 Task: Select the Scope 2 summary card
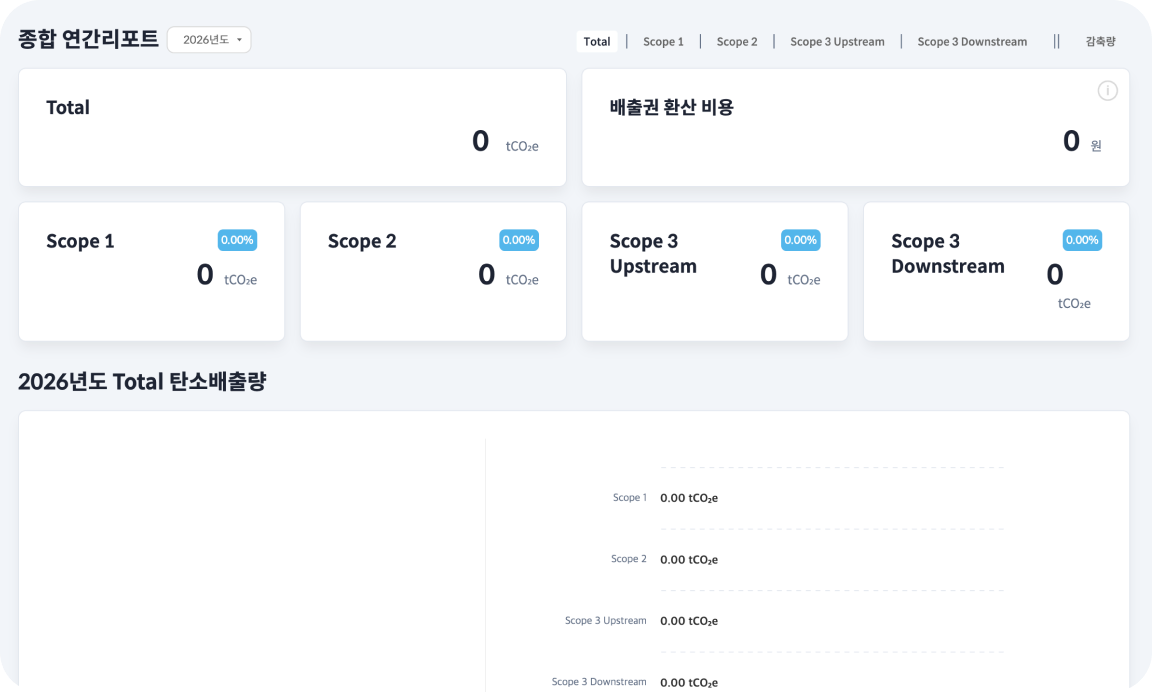point(433,272)
